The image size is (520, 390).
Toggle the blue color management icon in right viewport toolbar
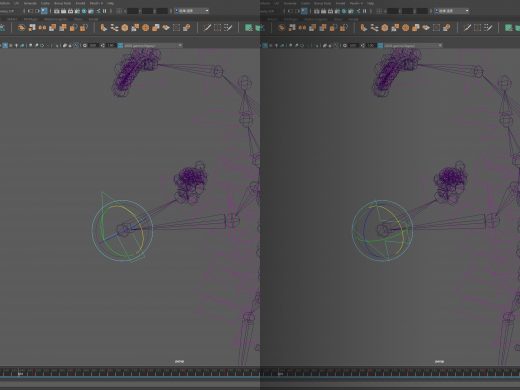[380, 45]
